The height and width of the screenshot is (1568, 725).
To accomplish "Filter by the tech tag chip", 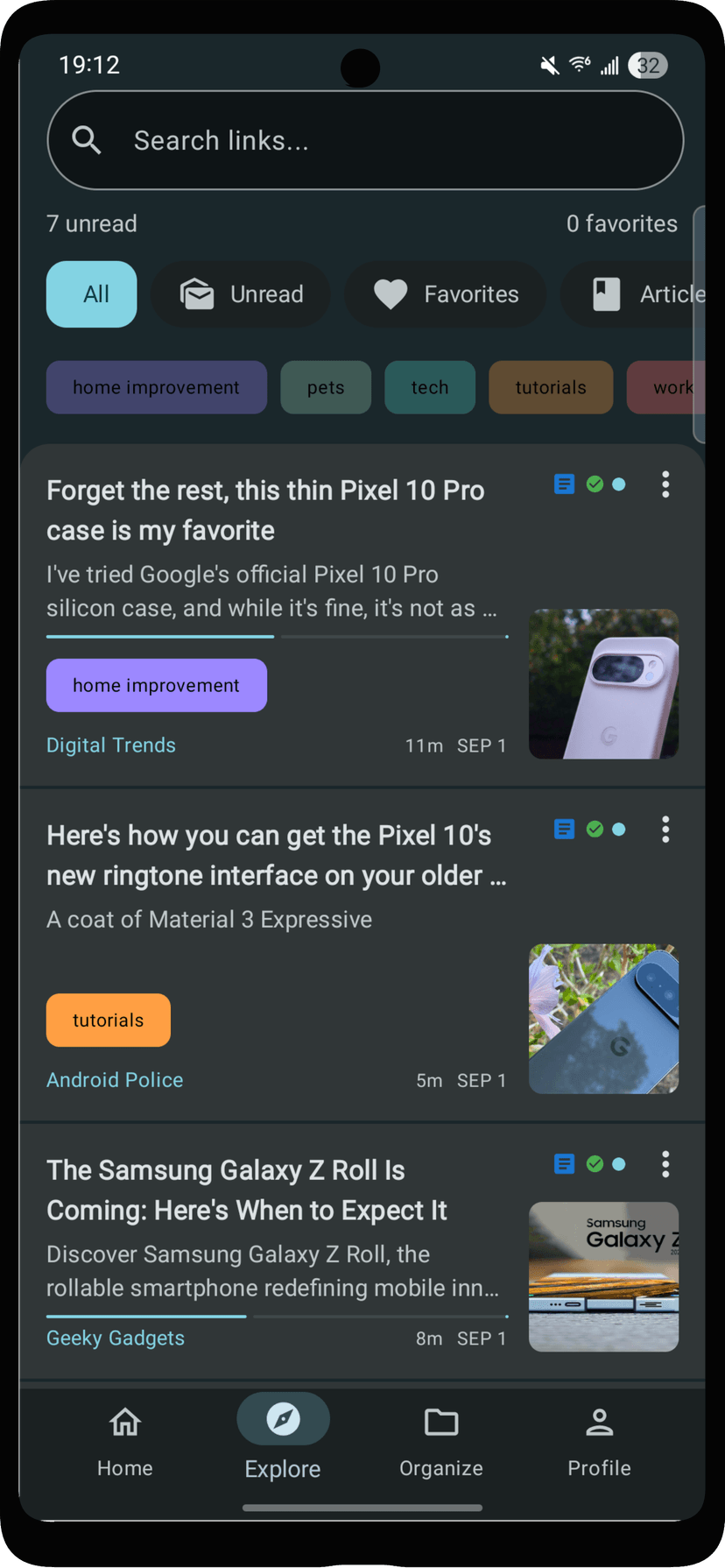I will point(430,387).
